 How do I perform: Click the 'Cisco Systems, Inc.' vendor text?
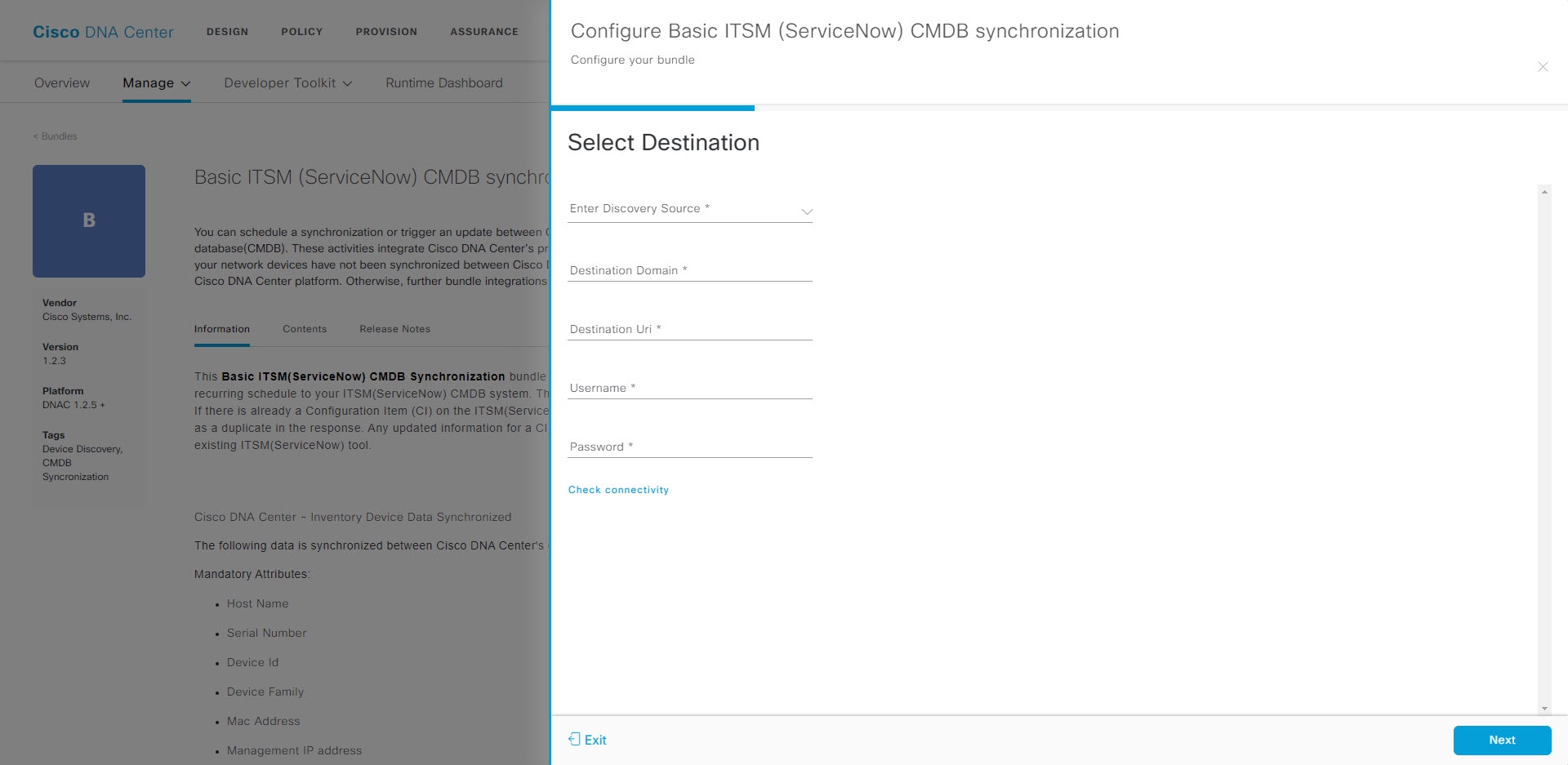[87, 317]
